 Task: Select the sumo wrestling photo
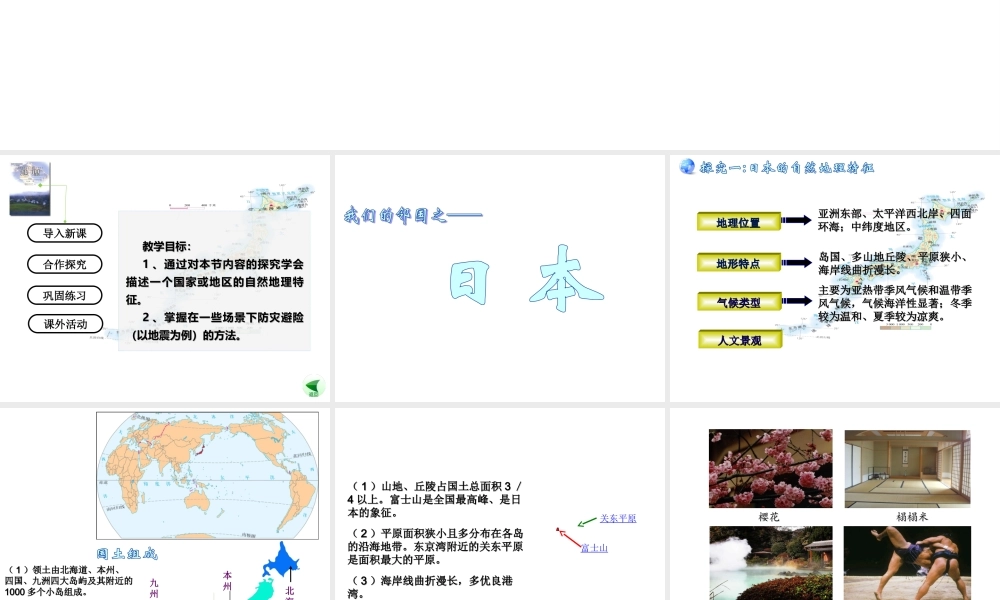tap(907, 563)
